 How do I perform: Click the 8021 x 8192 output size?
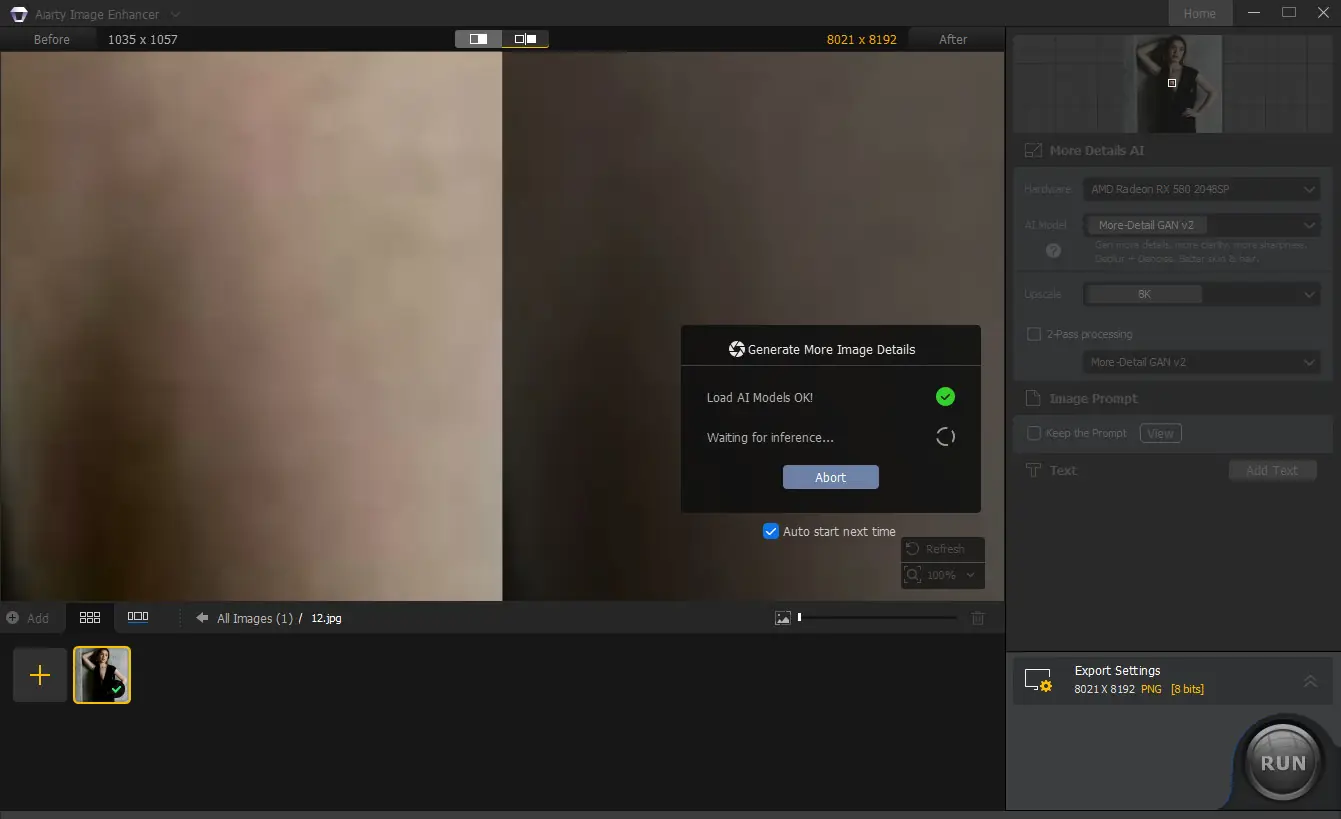(862, 39)
